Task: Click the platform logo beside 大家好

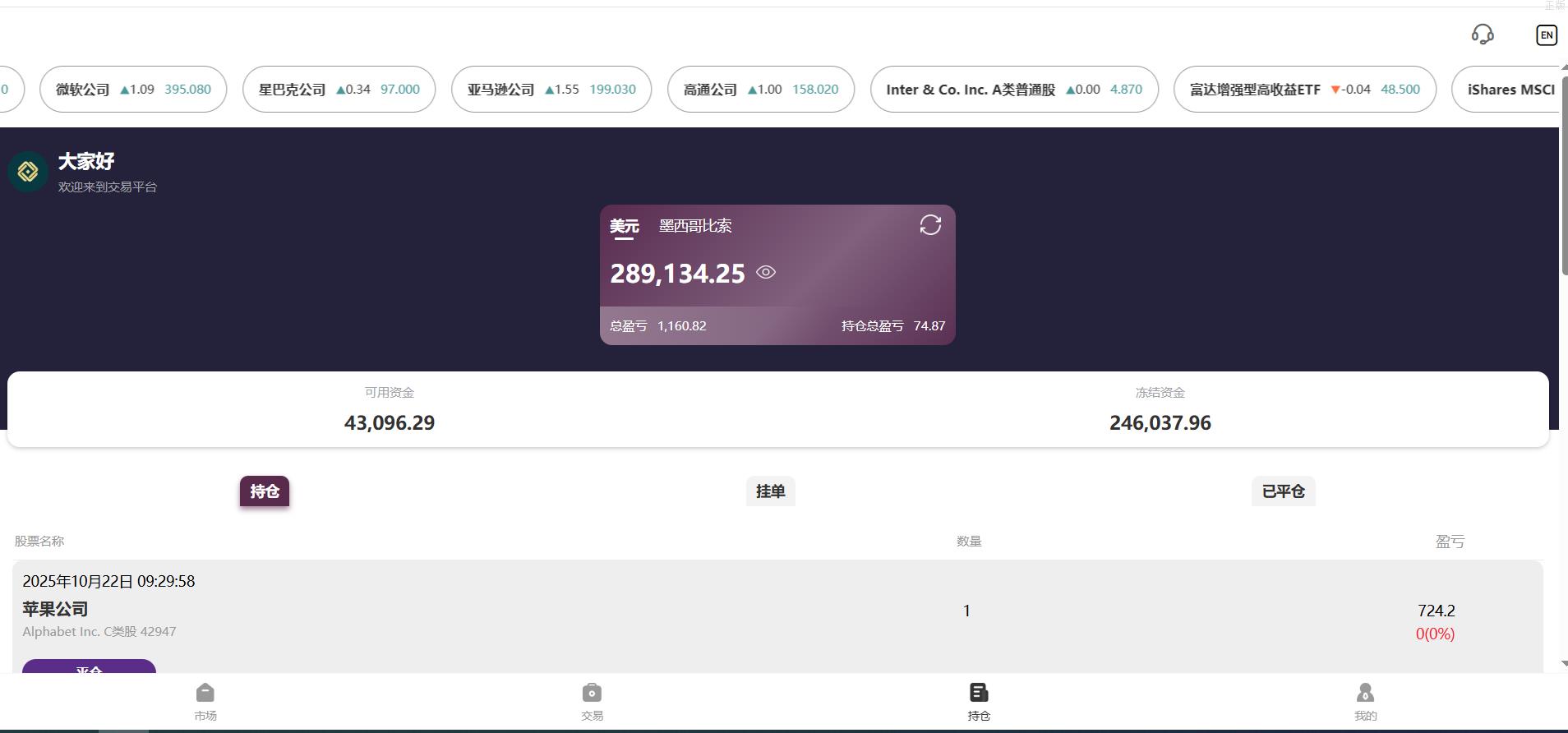Action: (28, 172)
